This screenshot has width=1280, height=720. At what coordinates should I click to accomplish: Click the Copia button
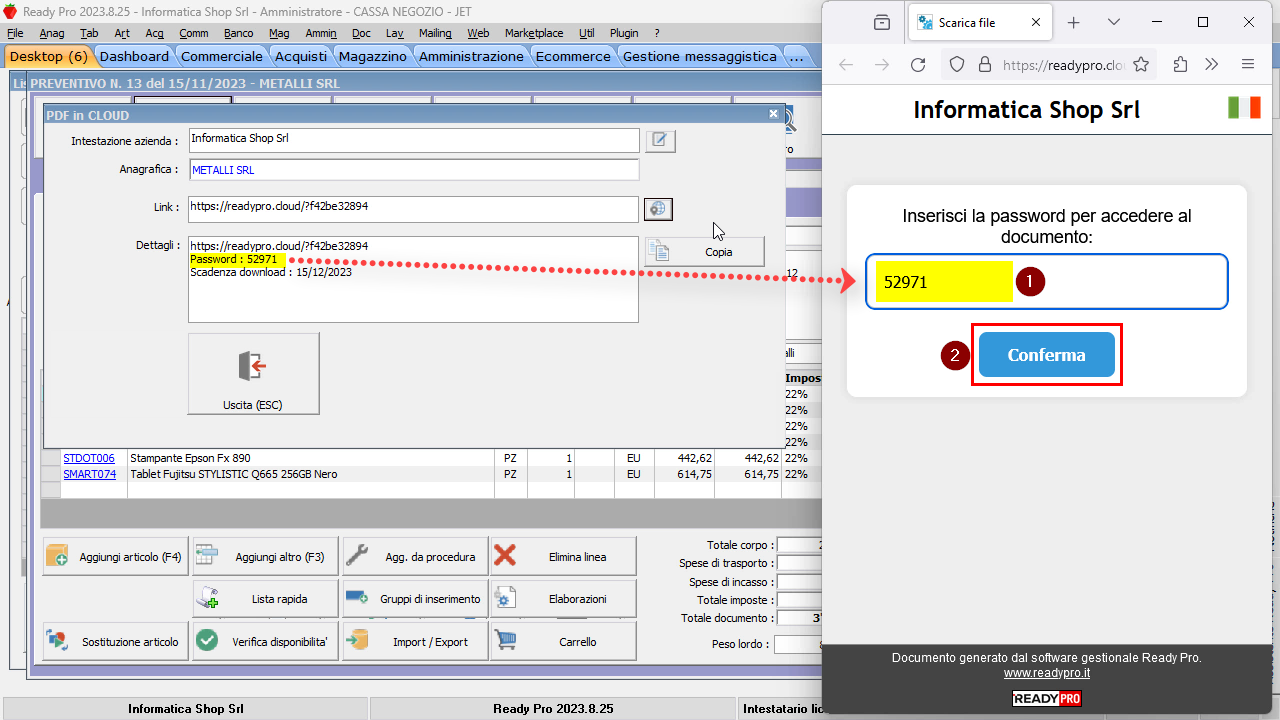coord(704,252)
